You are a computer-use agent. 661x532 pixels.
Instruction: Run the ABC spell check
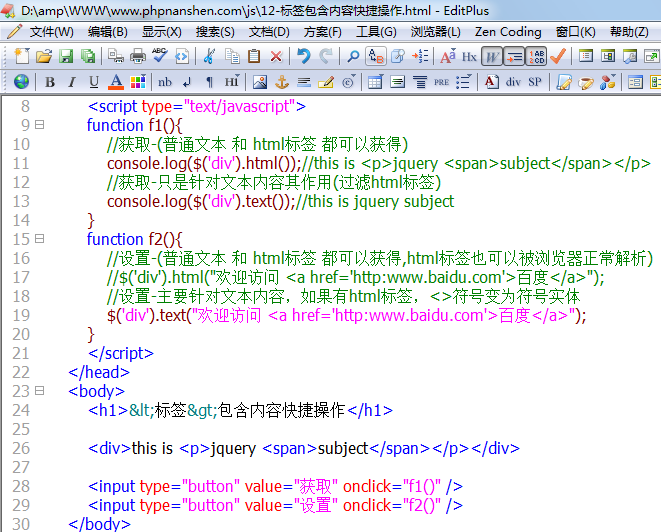(159, 56)
